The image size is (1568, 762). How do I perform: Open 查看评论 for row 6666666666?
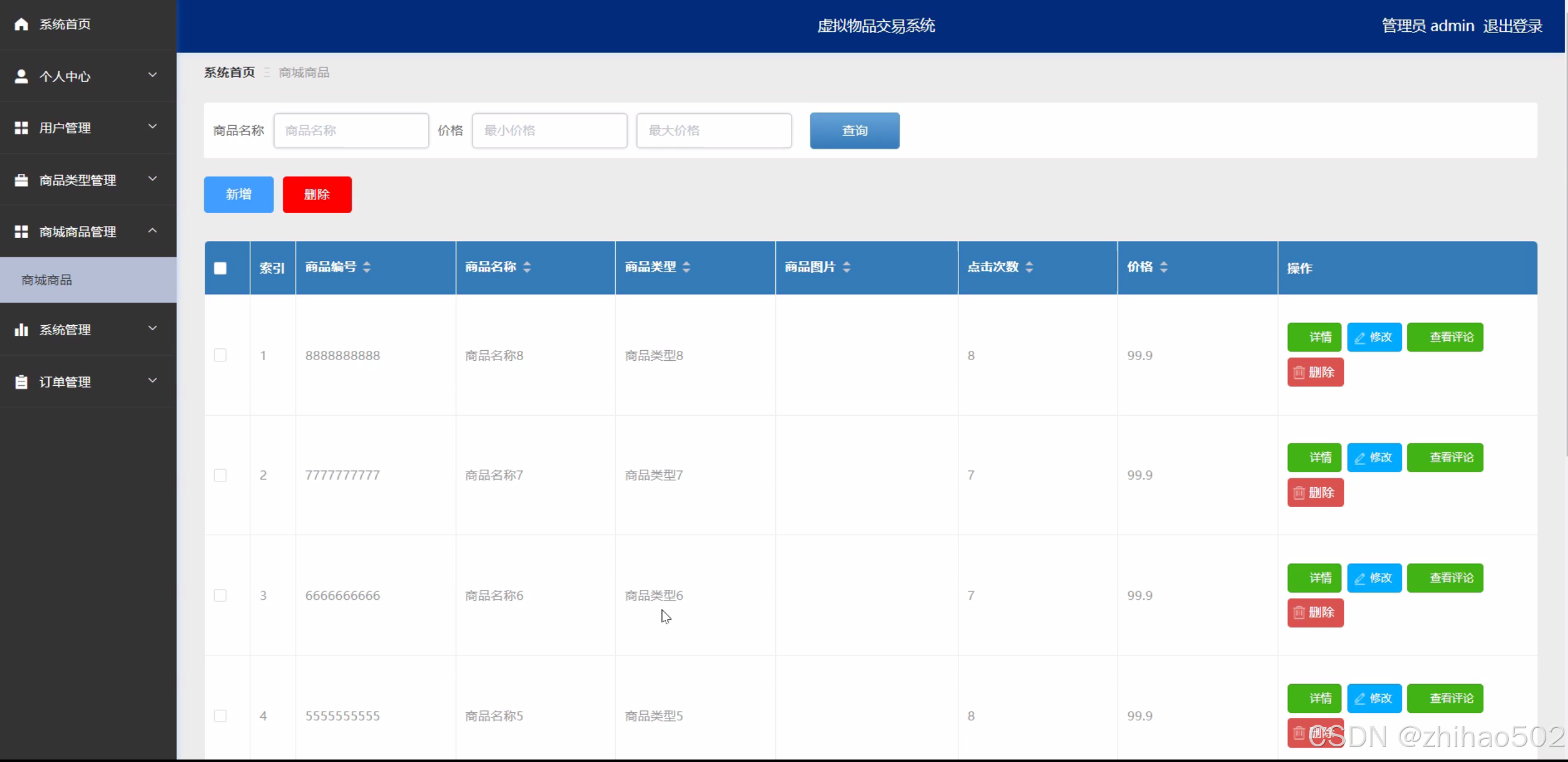[x=1445, y=578]
